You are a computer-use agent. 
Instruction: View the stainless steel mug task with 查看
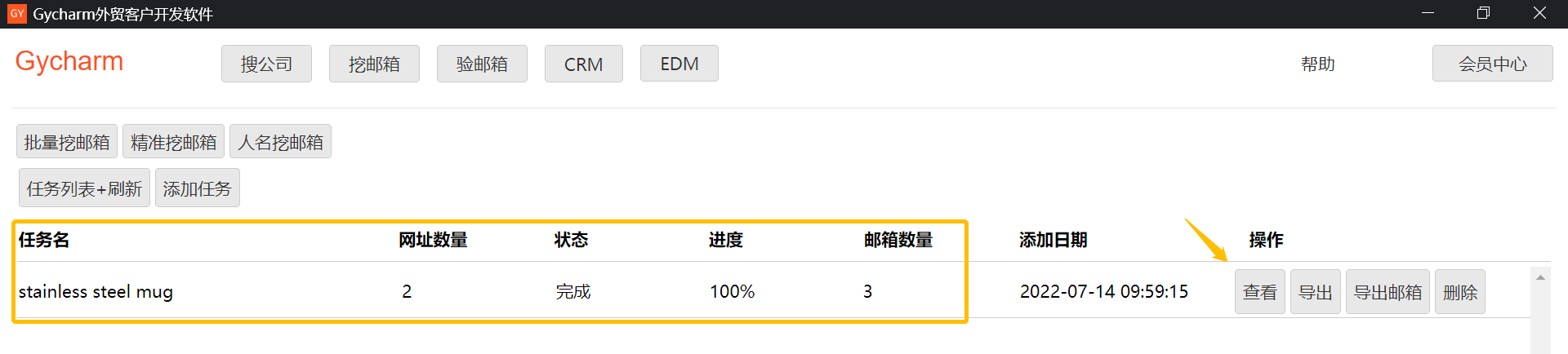pyautogui.click(x=1259, y=292)
